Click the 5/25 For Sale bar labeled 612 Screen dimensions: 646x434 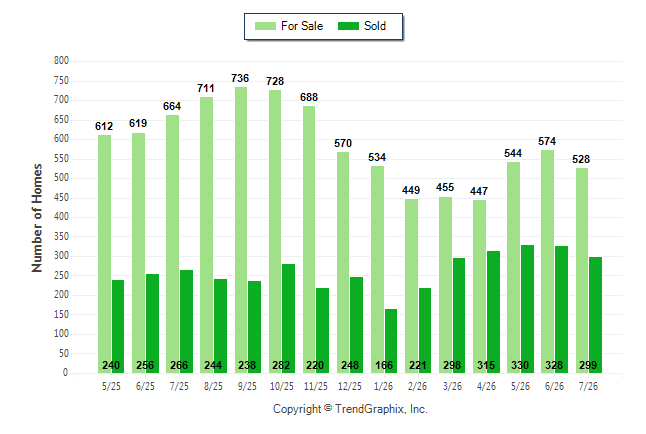[x=105, y=254]
